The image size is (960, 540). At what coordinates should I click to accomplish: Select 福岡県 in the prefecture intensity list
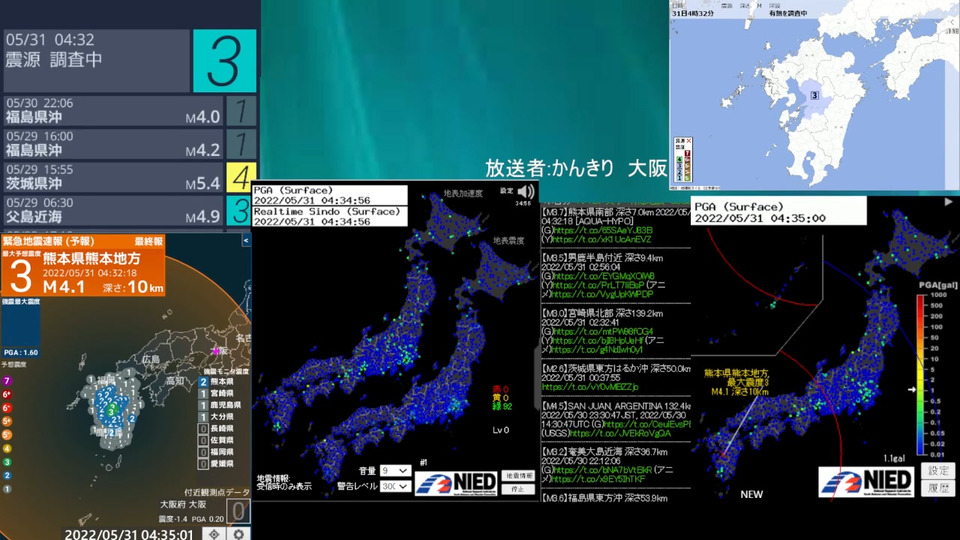pos(217,452)
